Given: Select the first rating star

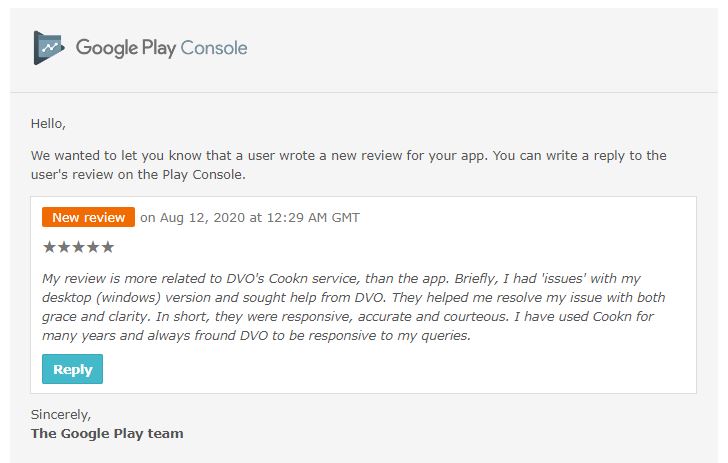Looking at the screenshot, I should coord(49,247).
